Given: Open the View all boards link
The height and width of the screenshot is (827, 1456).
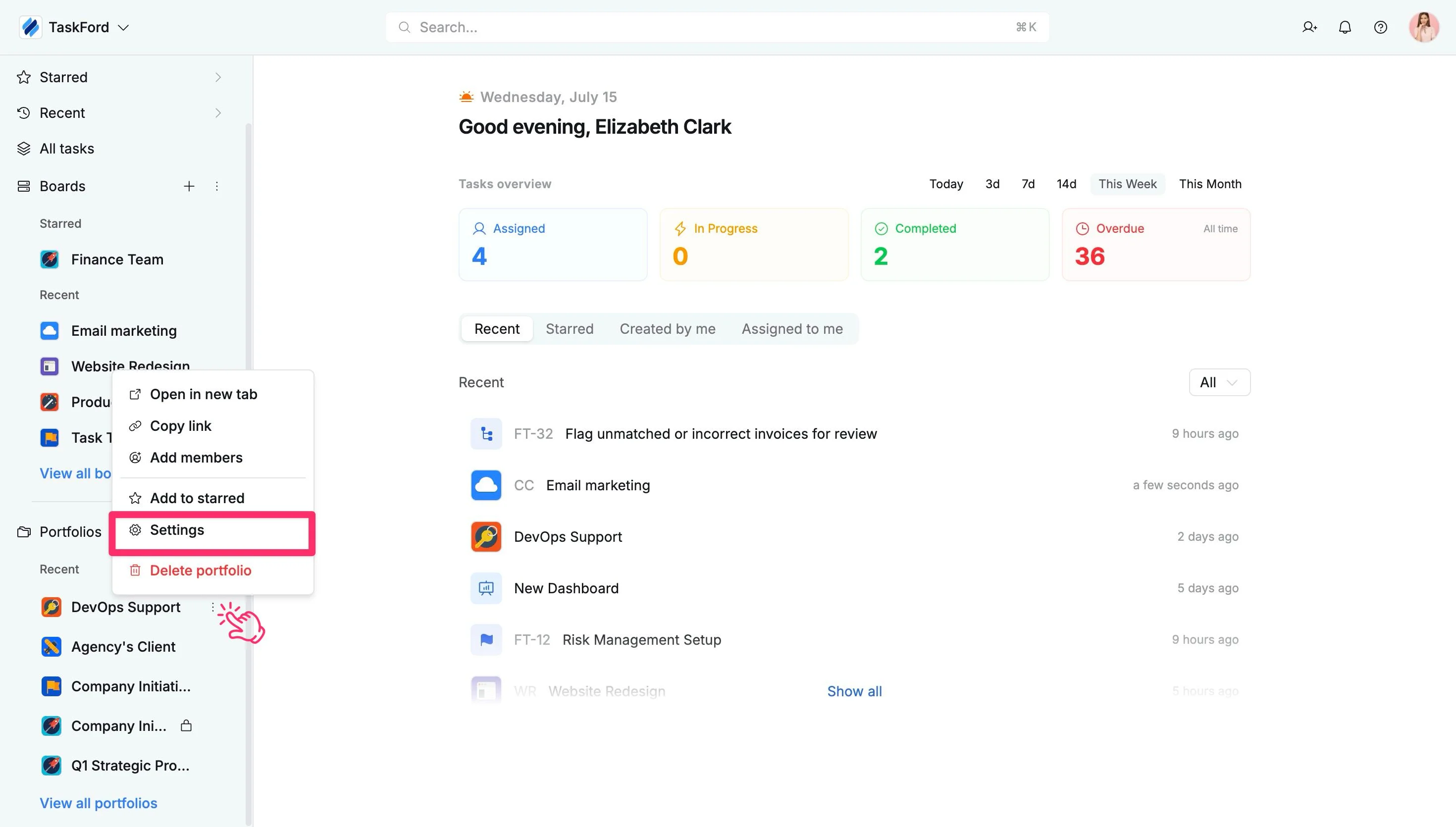Looking at the screenshot, I should [76, 474].
